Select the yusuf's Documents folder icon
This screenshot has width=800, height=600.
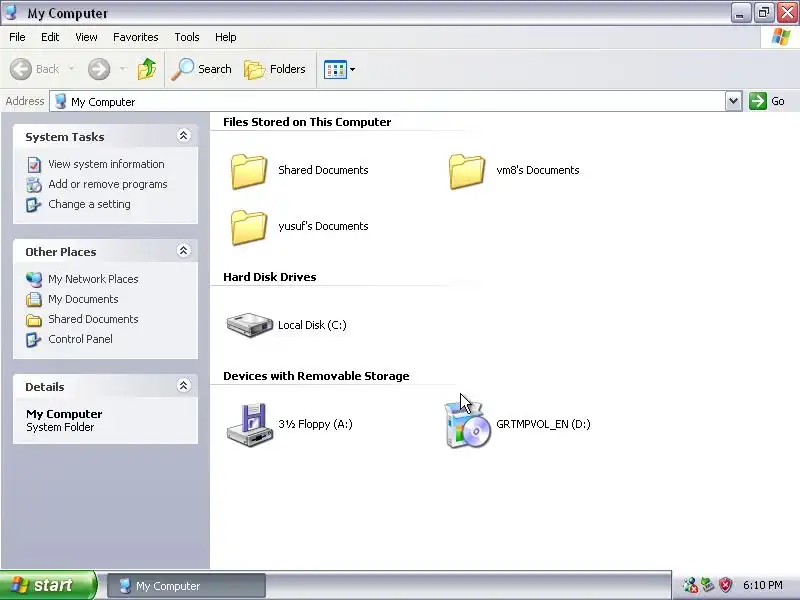[x=248, y=227]
